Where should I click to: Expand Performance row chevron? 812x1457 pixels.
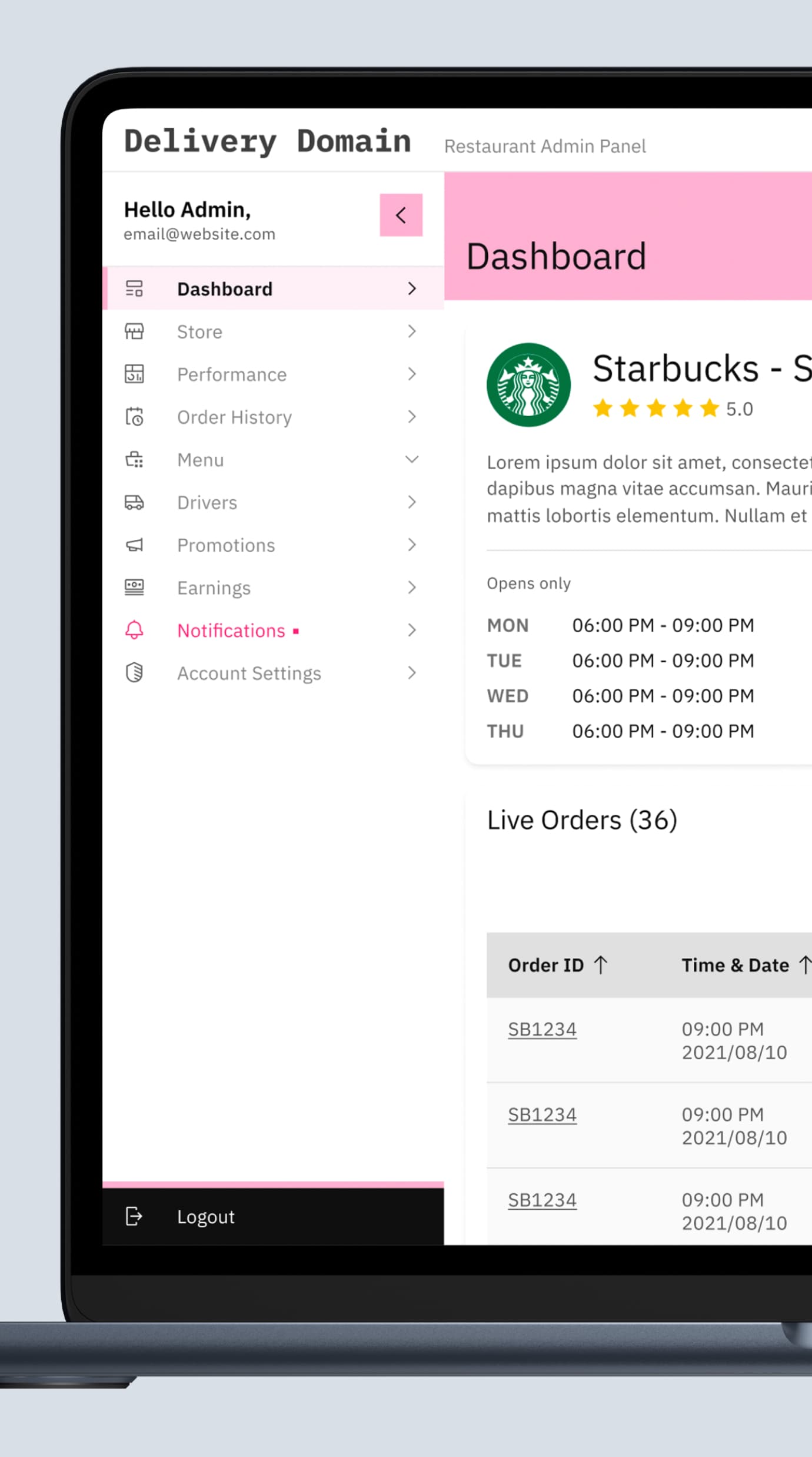coord(412,374)
